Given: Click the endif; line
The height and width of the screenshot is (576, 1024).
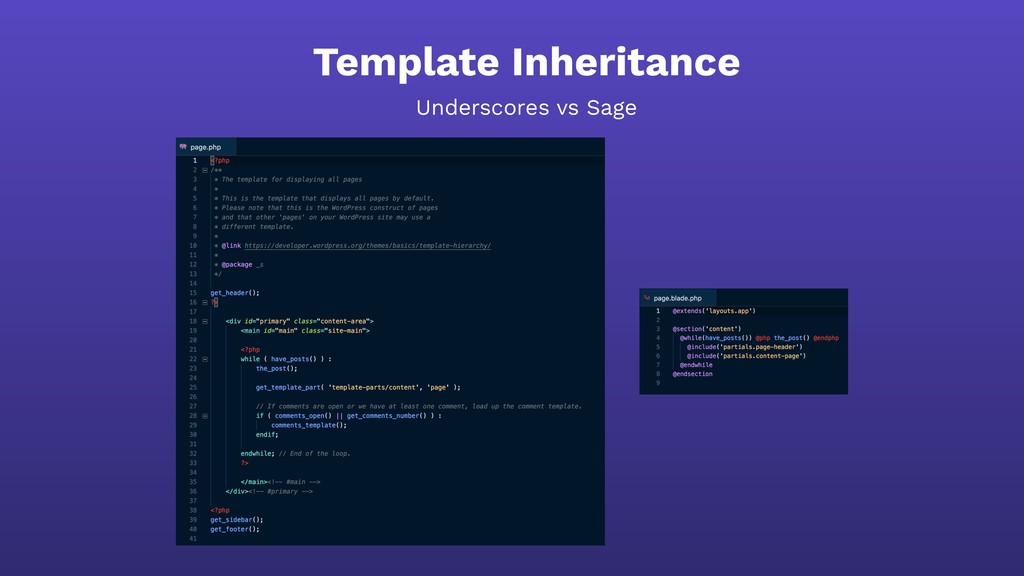Looking at the screenshot, I should point(267,434).
